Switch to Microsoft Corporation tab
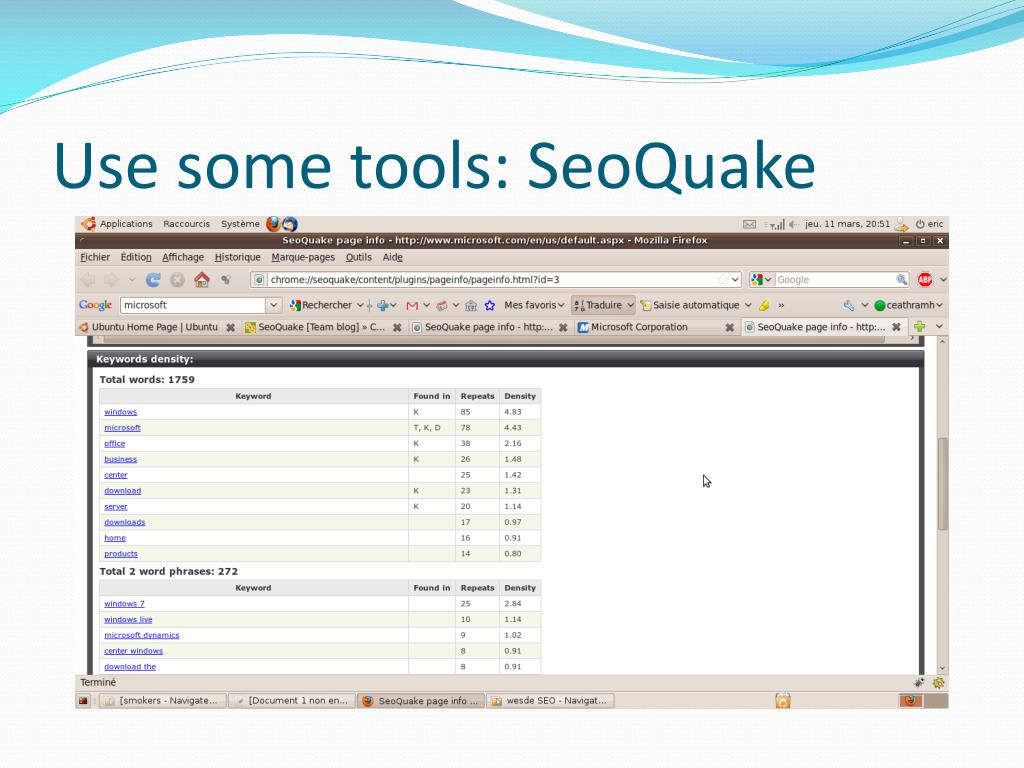Screen dimensions: 1024x768 coord(656,327)
